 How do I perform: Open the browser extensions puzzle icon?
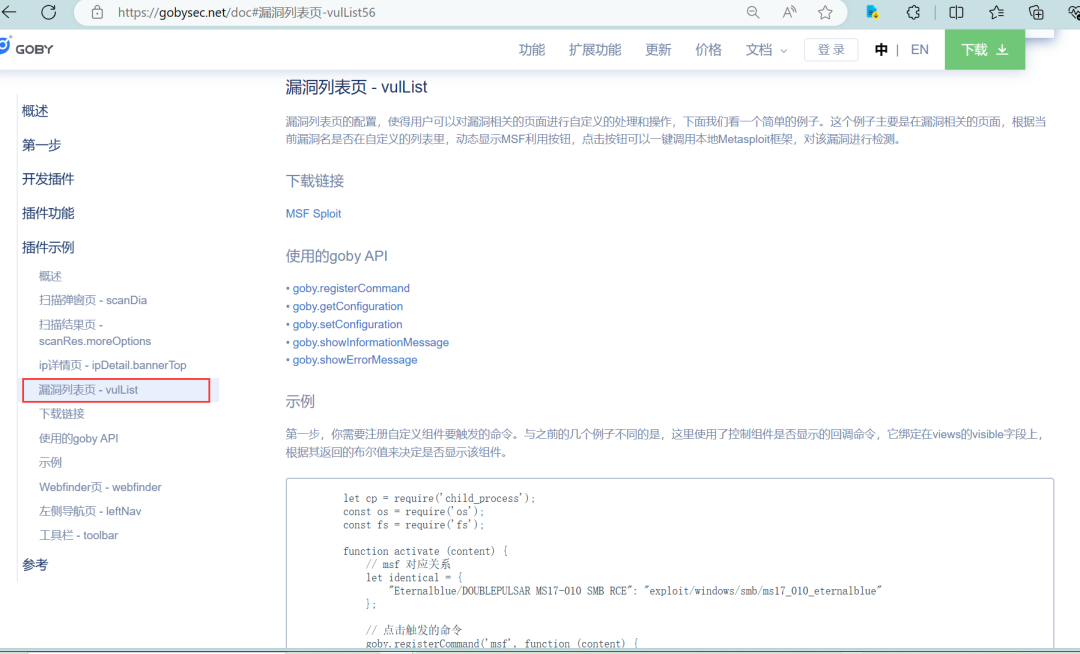click(913, 12)
